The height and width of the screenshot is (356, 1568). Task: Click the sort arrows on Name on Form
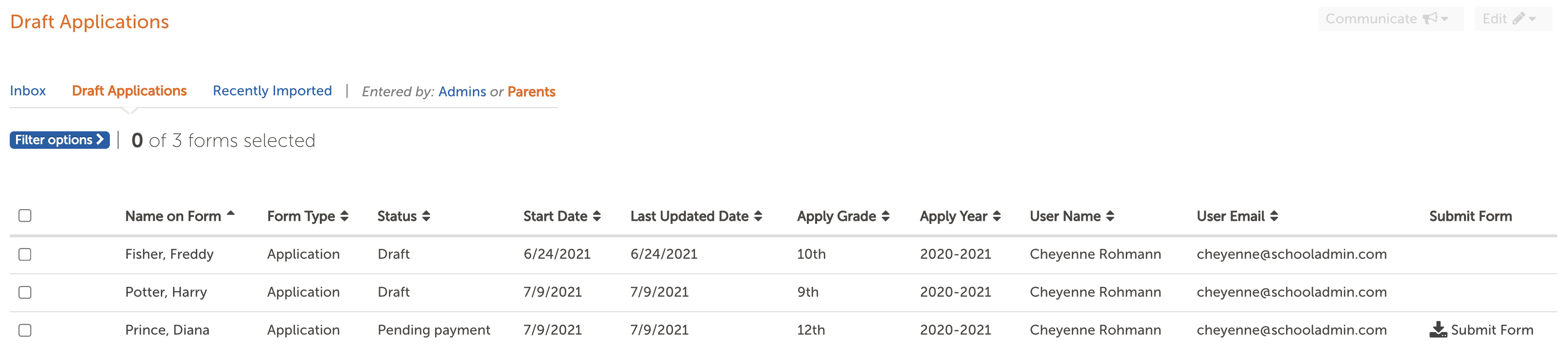tap(231, 213)
